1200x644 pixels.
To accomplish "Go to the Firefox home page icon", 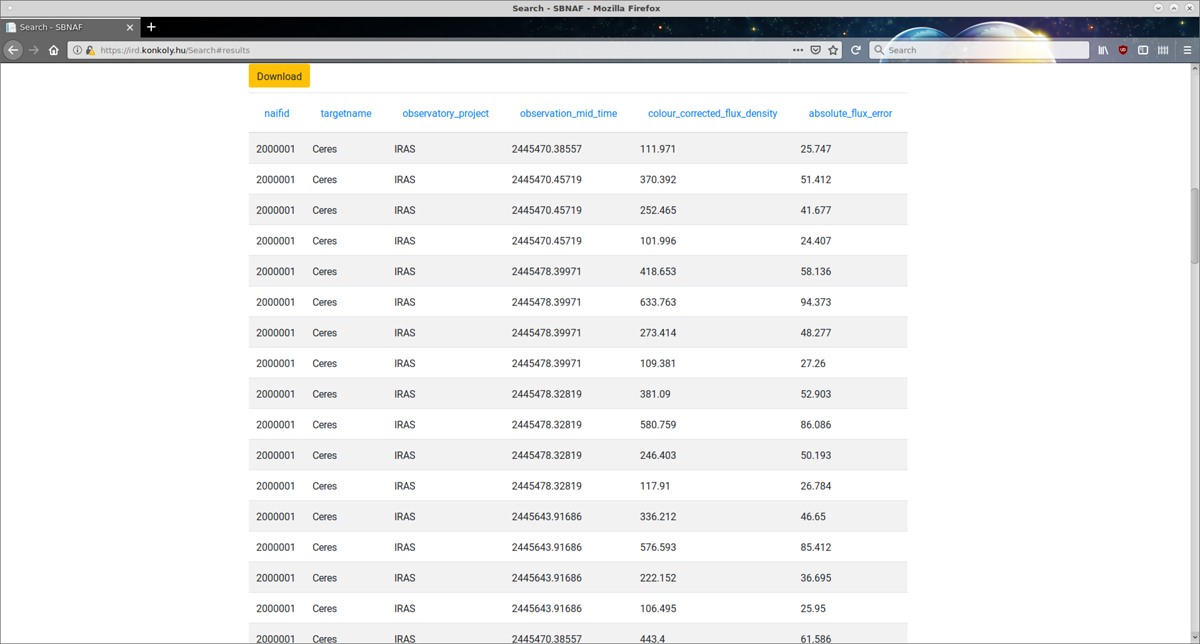I will pos(54,50).
